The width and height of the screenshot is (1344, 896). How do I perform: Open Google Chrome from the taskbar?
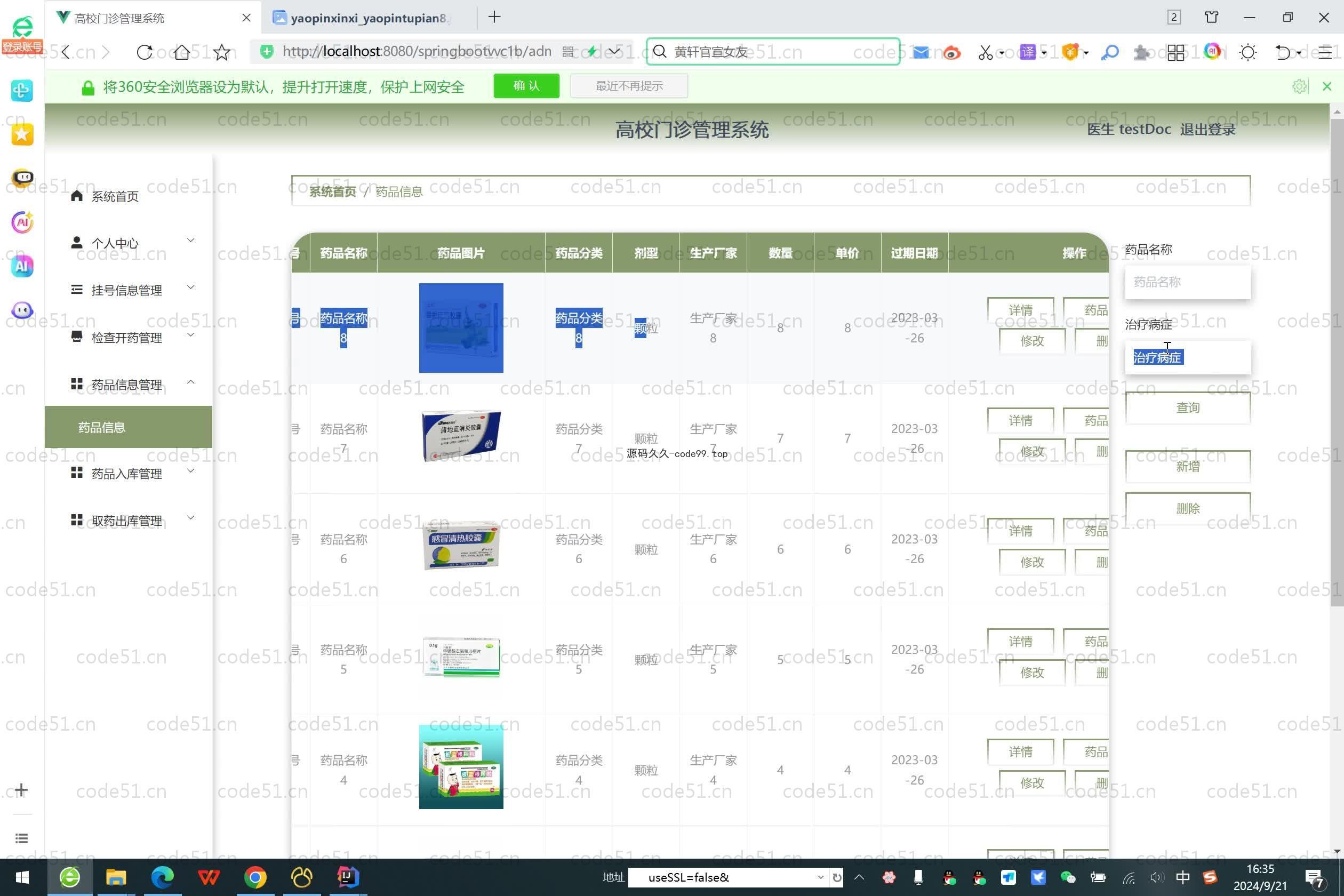pos(255,877)
